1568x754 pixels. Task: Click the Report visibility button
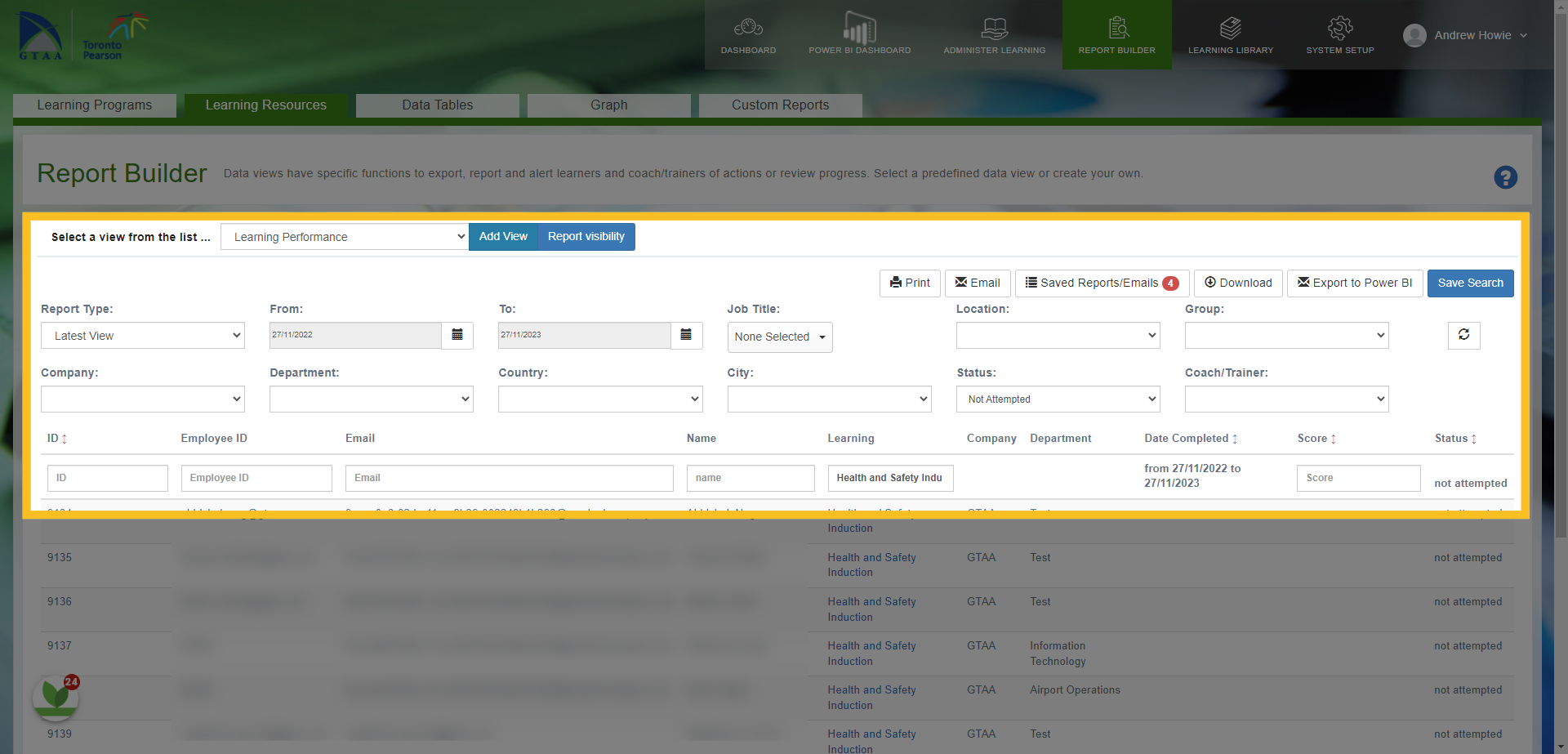click(x=586, y=237)
